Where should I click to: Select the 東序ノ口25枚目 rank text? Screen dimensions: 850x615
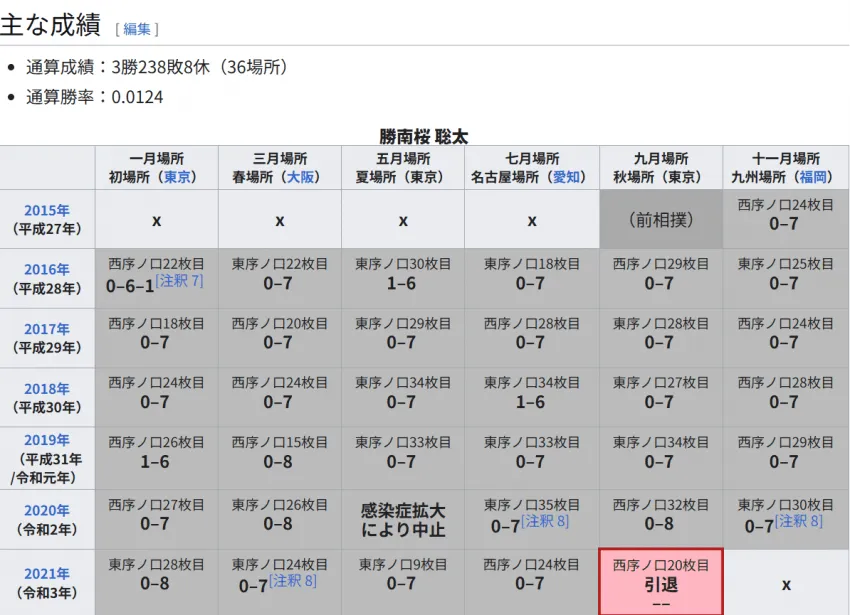(x=785, y=264)
